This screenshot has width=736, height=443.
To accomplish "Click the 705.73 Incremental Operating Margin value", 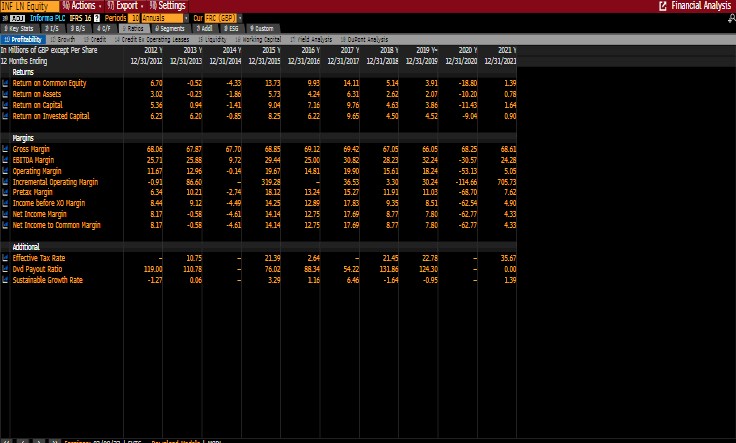I will pyautogui.click(x=506, y=182).
